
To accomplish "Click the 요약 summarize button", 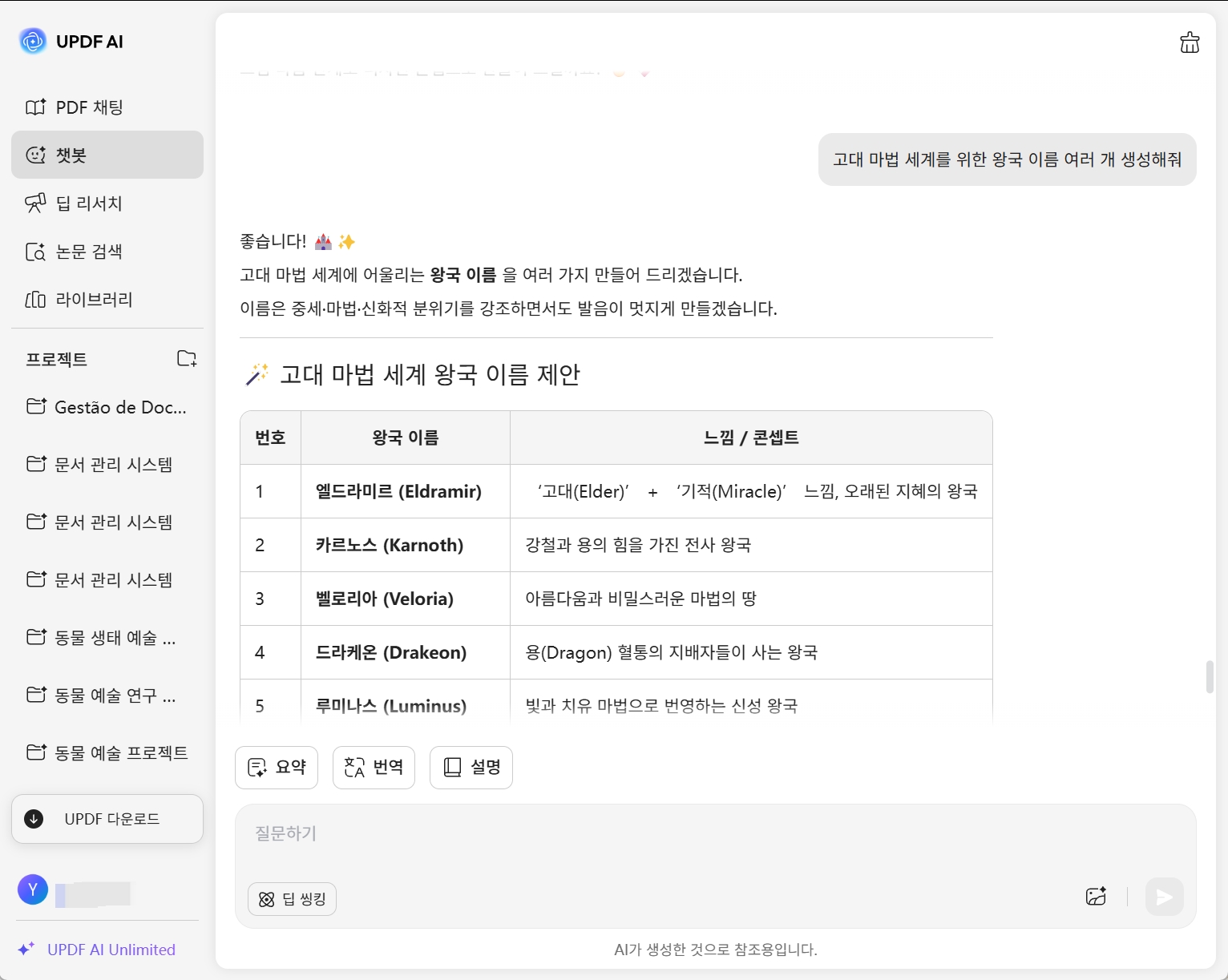I will [277, 767].
